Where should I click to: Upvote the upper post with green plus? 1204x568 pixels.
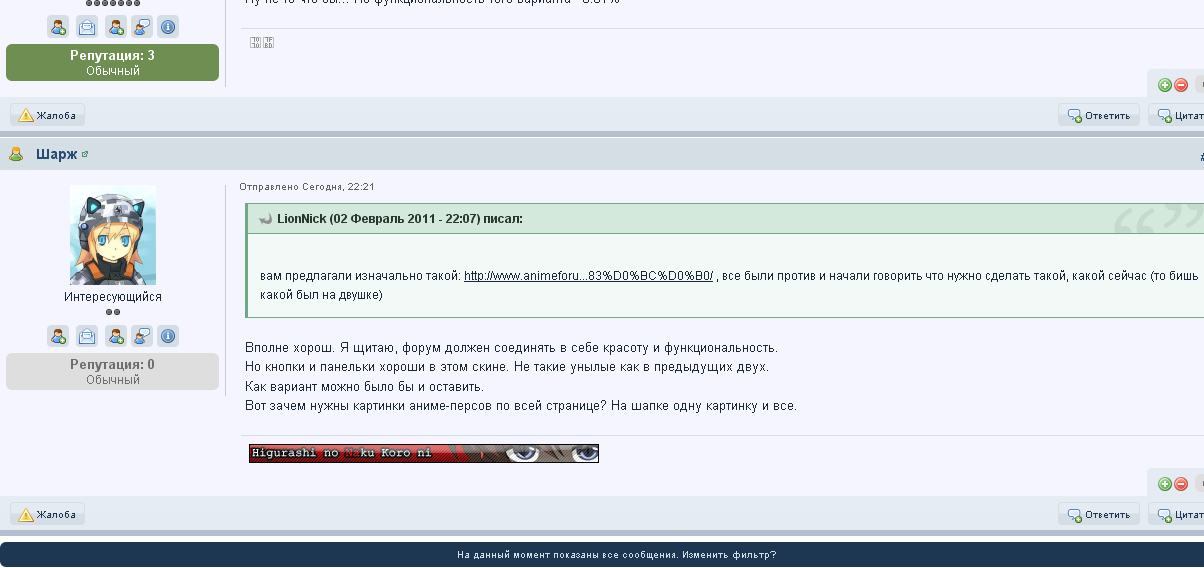pyautogui.click(x=1164, y=85)
